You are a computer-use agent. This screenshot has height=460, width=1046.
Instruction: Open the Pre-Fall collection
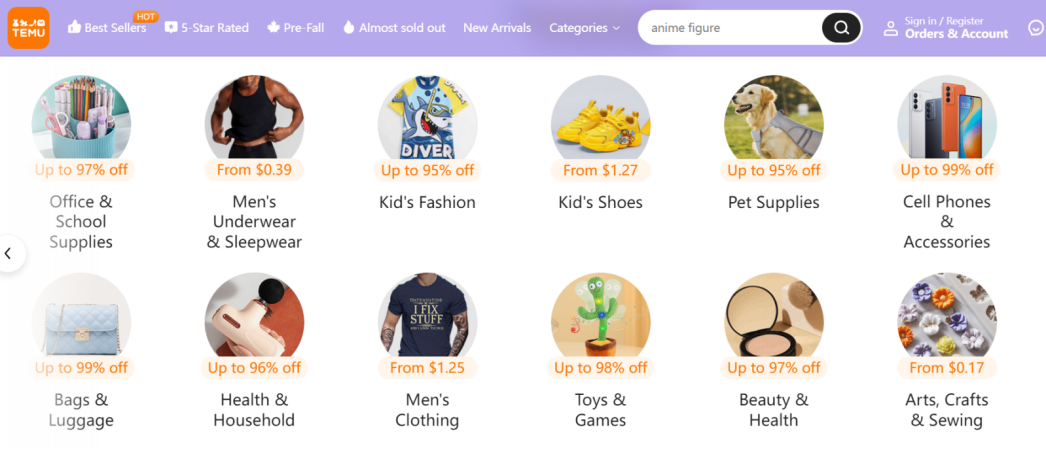tap(295, 28)
